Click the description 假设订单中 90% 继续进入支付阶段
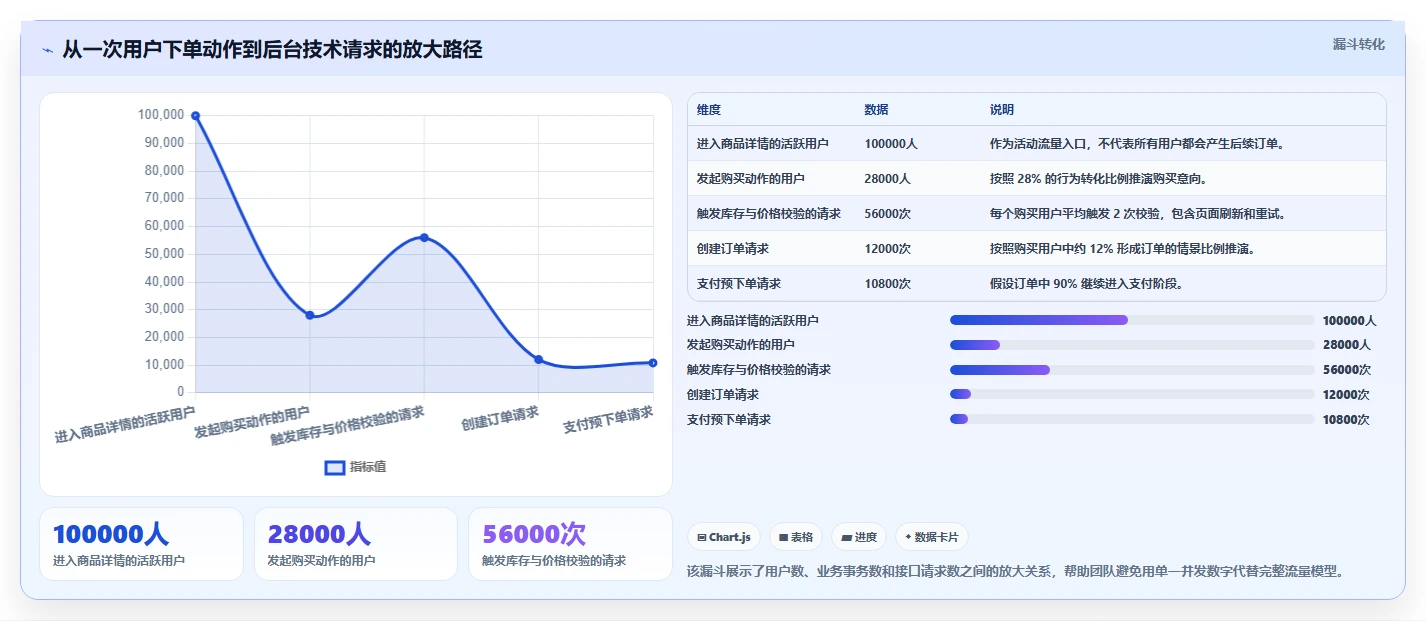 [x=1087, y=284]
